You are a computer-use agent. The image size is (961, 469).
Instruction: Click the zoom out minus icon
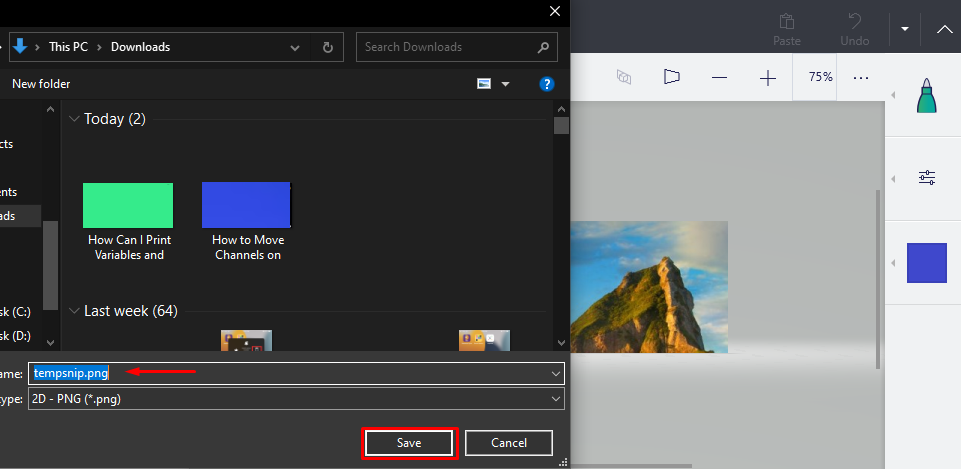point(719,78)
